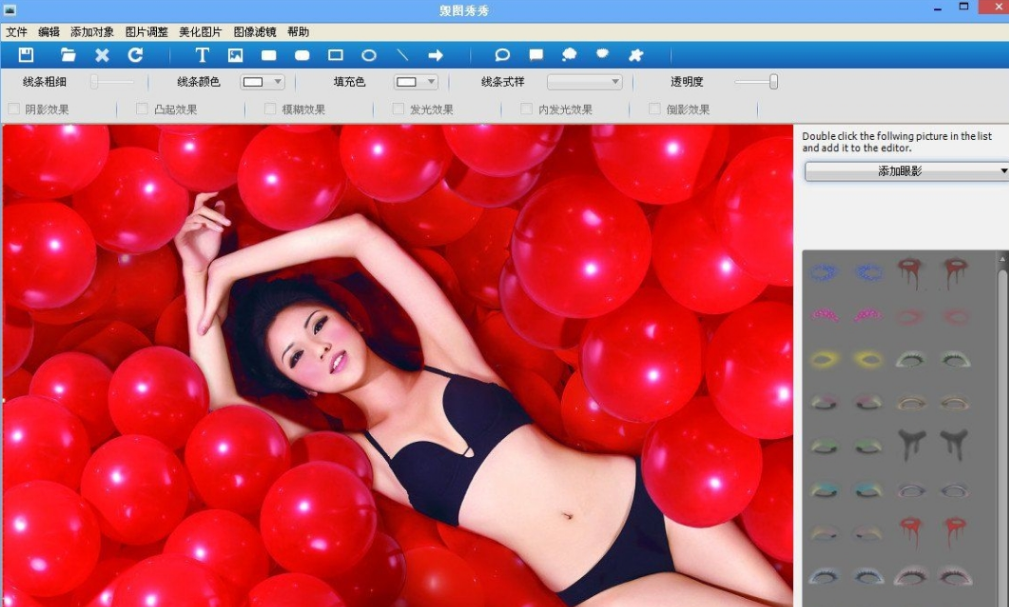1009x607 pixels.
Task: Check the 倒影效果 option
Action: point(654,109)
